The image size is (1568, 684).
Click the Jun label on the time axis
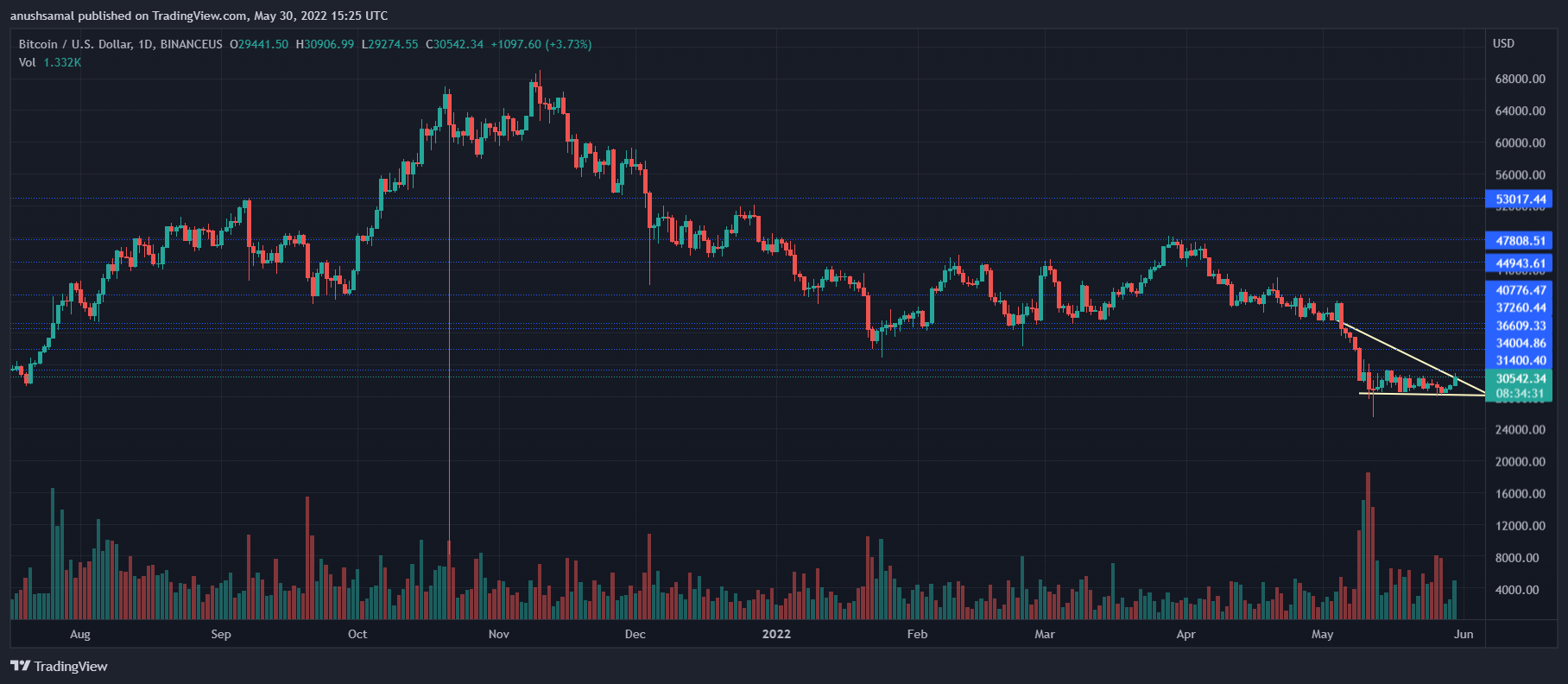[x=1464, y=634]
